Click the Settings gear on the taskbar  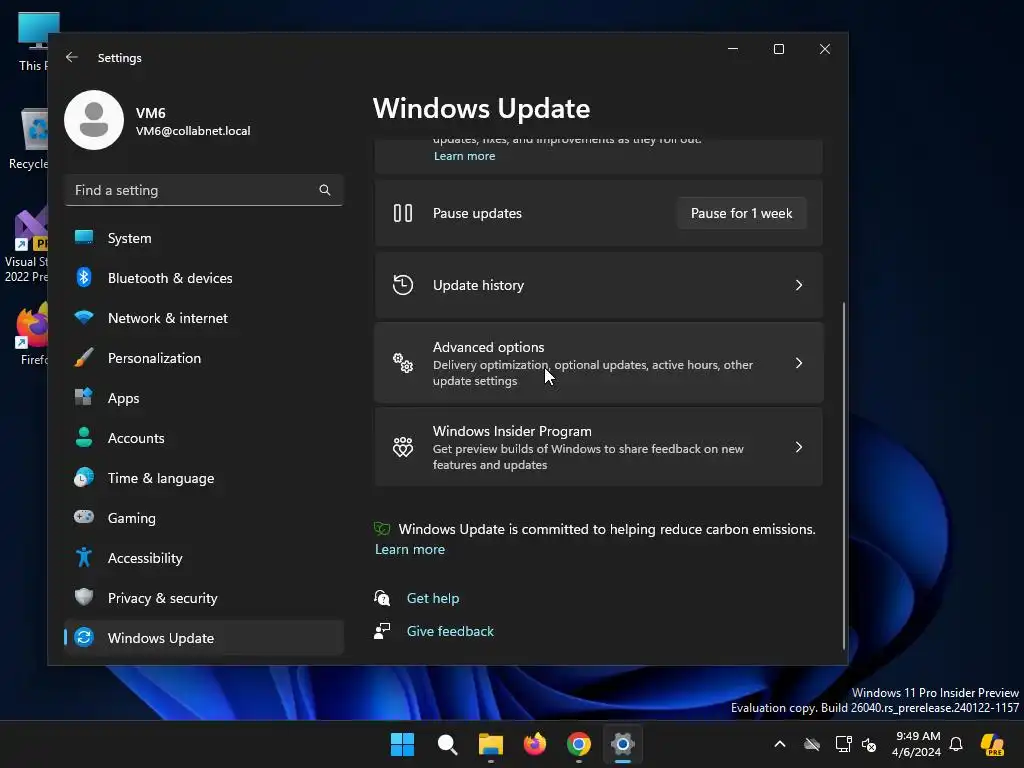622,744
